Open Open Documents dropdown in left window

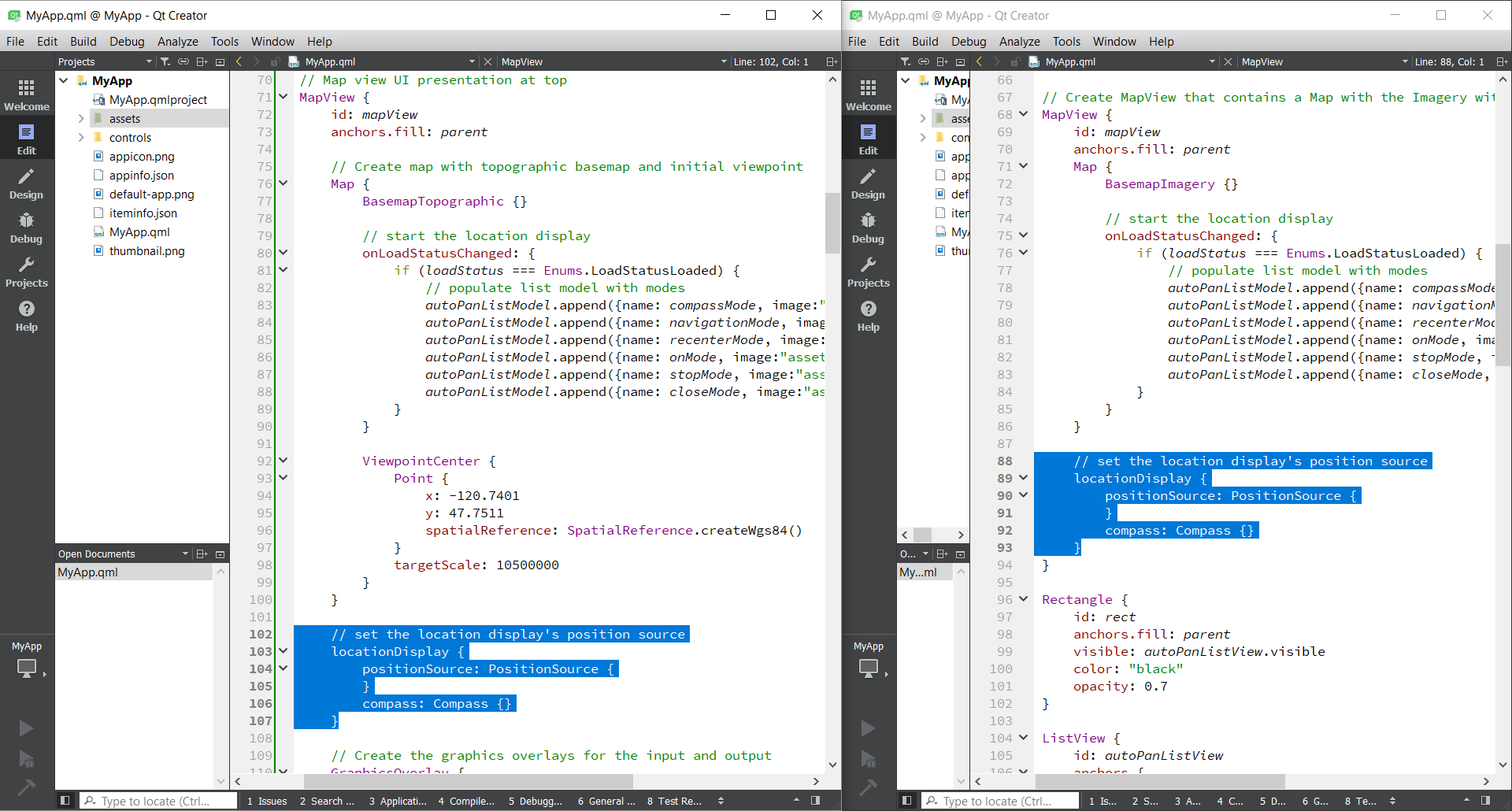click(x=123, y=554)
